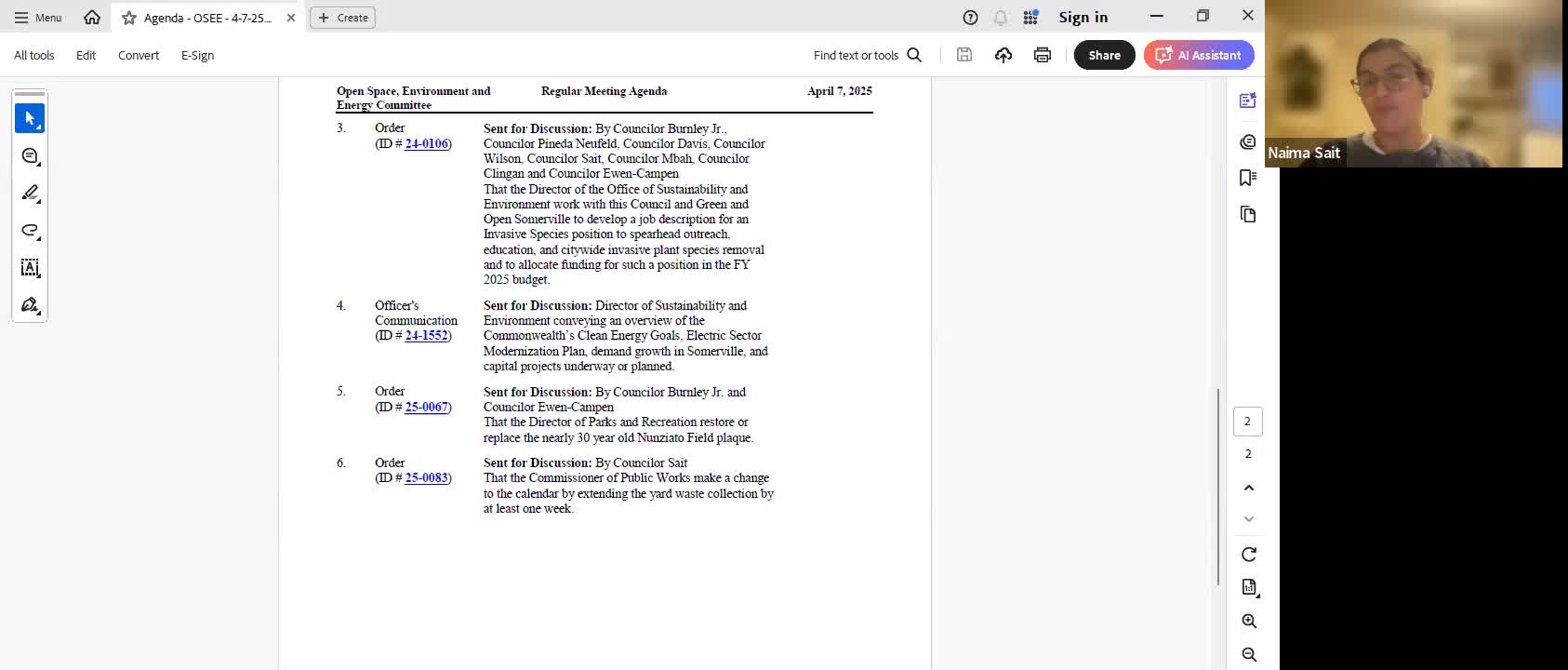1568x670 pixels.
Task: Open notifications bell icon
Action: tap(1001, 18)
